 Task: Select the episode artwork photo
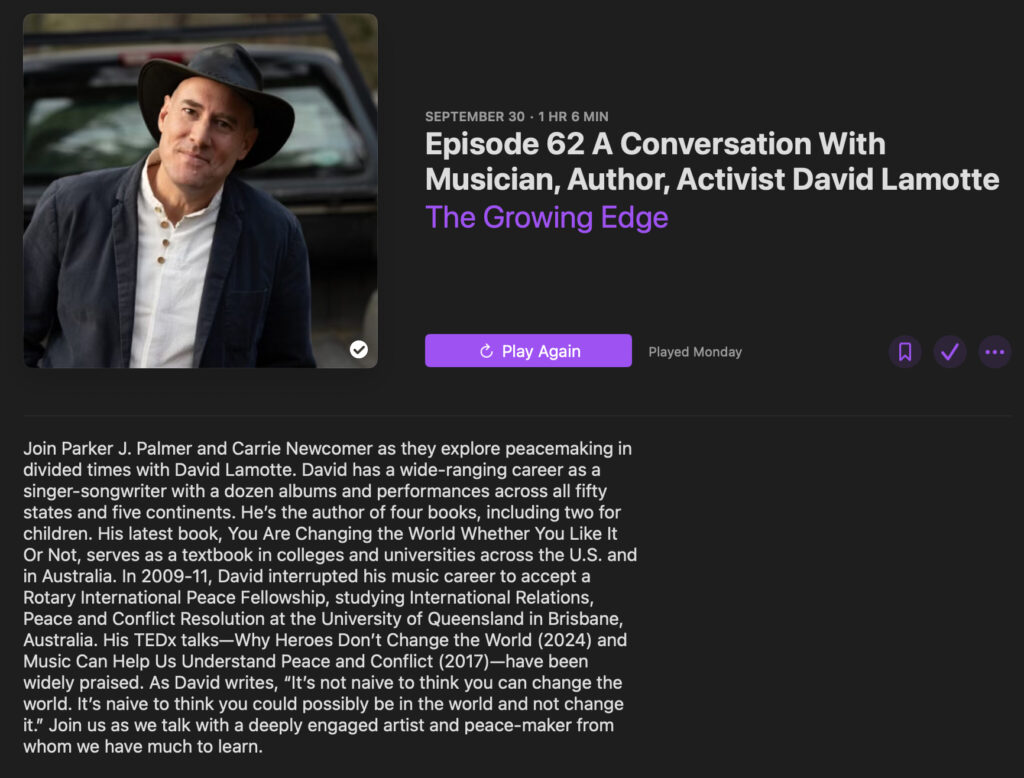pos(200,191)
